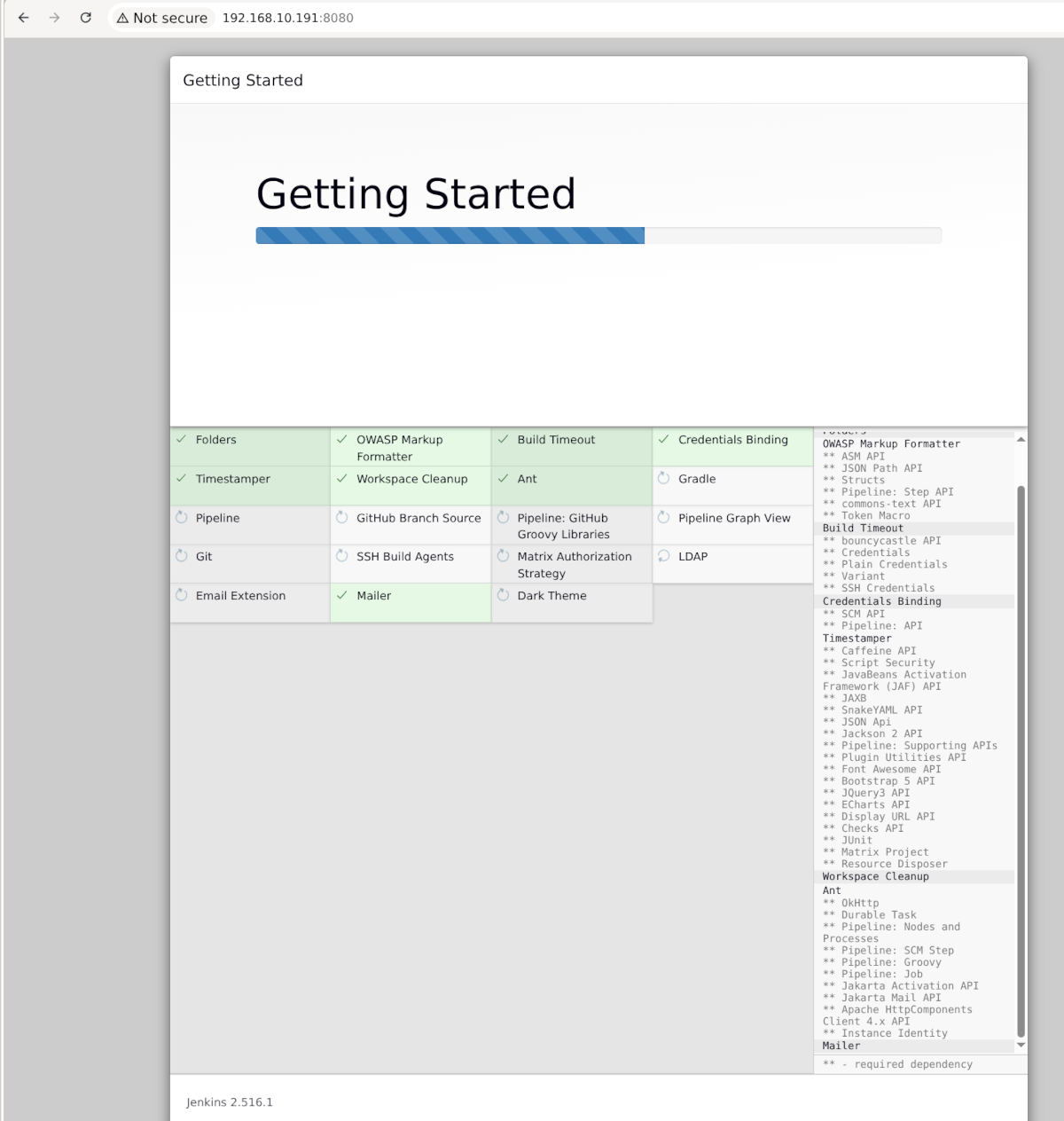Screen dimensions: 1064x1121
Task: Reload the Jenkins setup page
Action: pyautogui.click(x=86, y=18)
